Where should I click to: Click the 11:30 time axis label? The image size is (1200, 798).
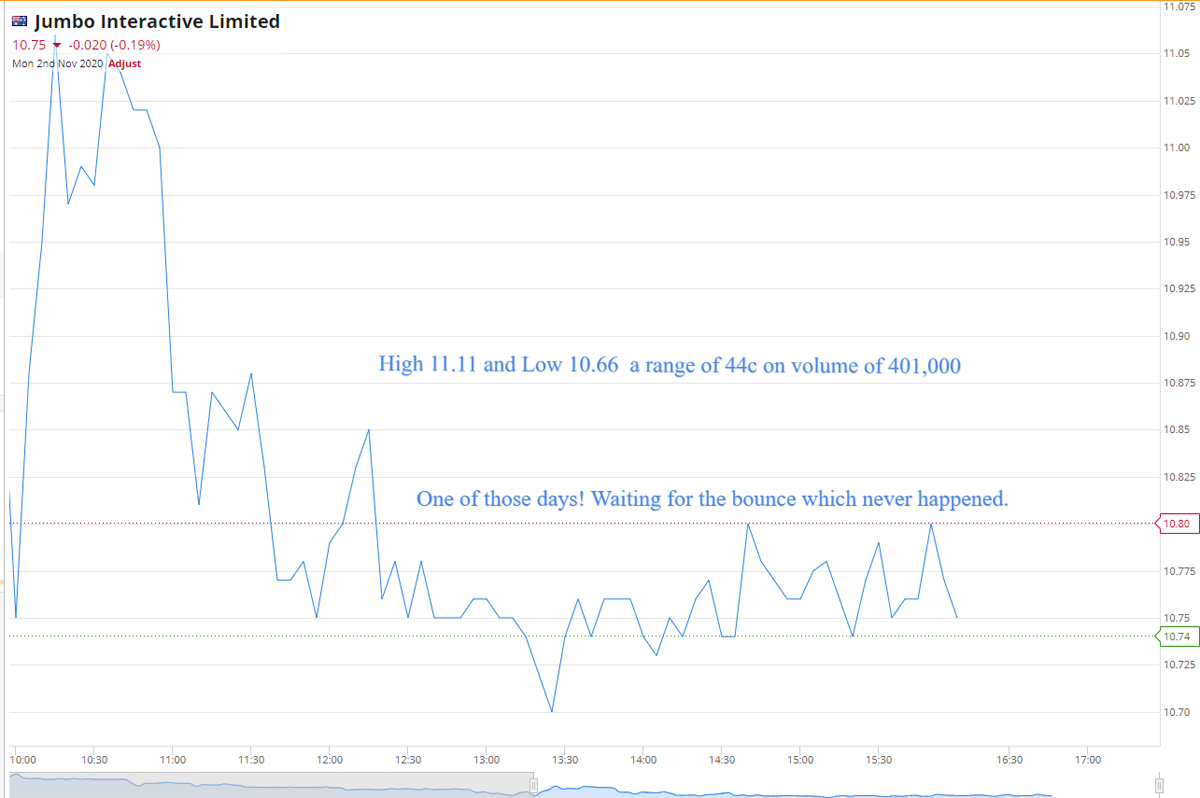pyautogui.click(x=251, y=759)
